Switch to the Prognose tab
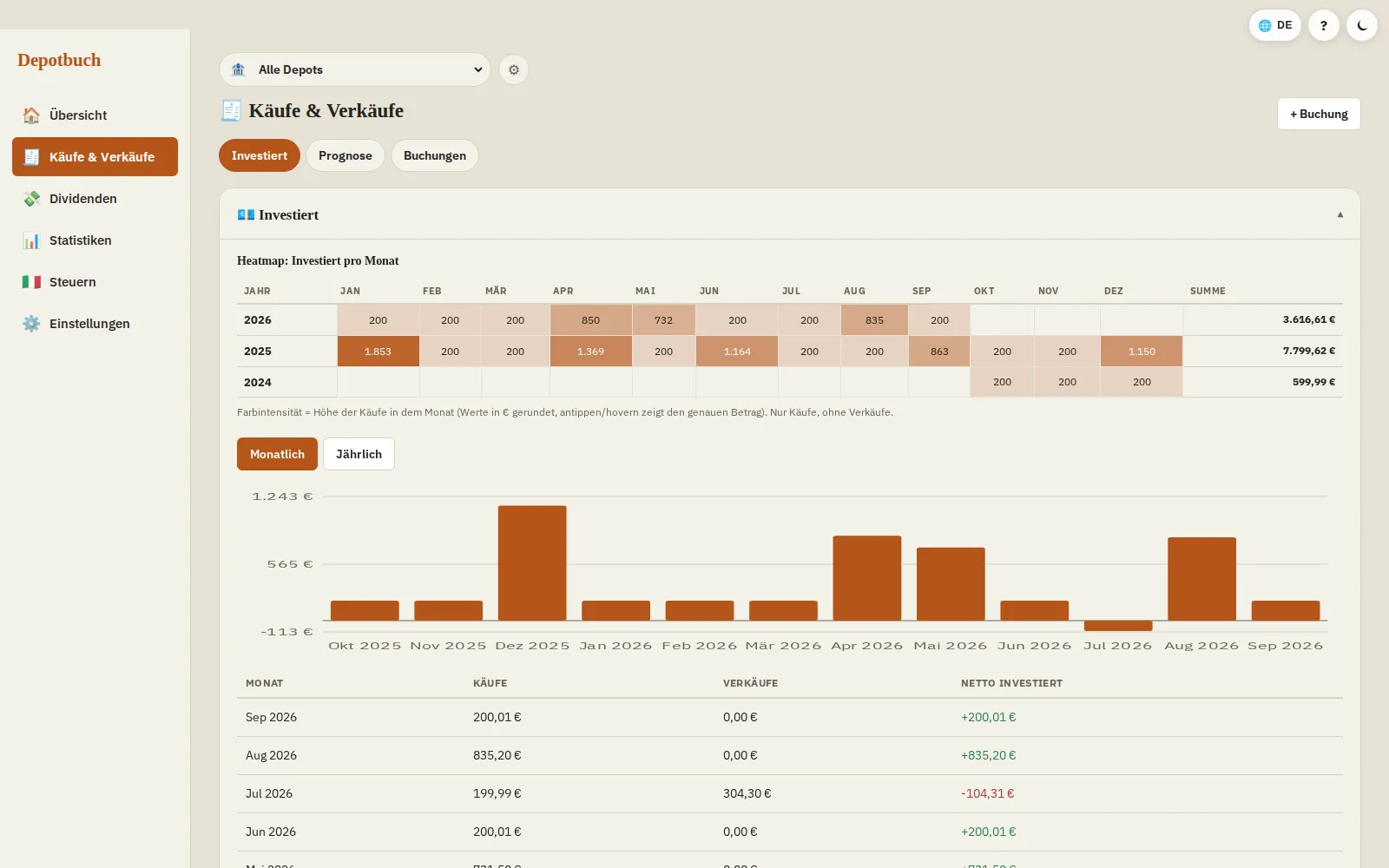The image size is (1389, 868). 345,155
